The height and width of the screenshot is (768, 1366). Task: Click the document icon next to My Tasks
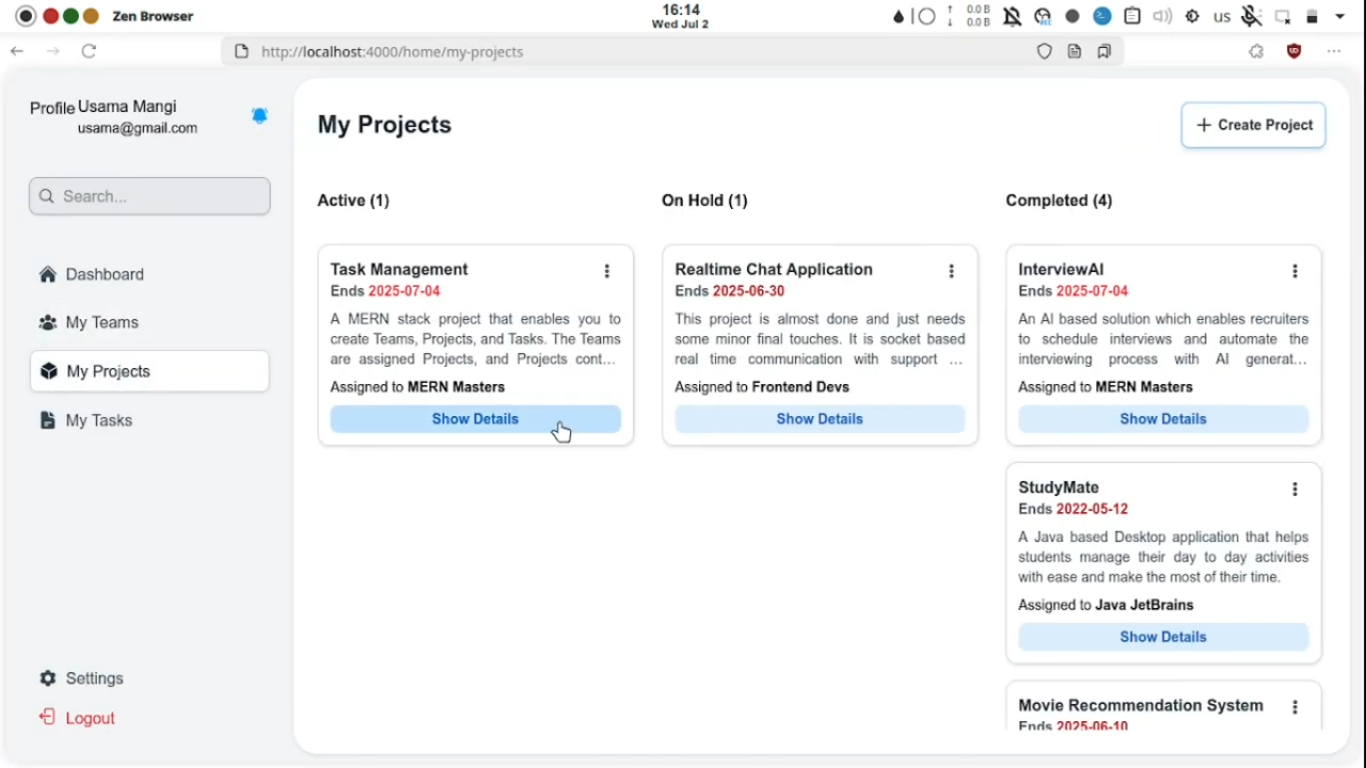coord(47,420)
